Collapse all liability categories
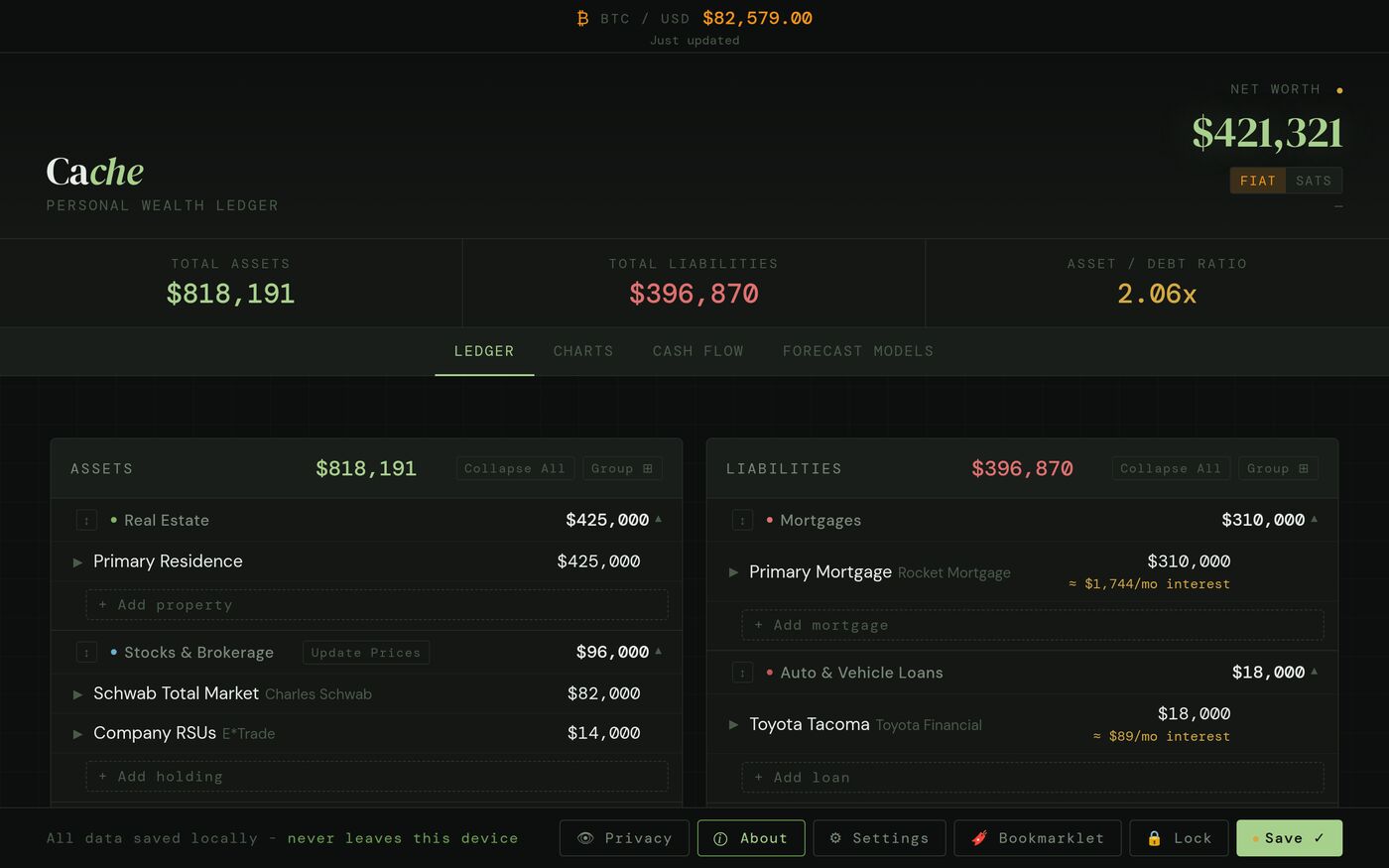1389x868 pixels. point(1171,468)
